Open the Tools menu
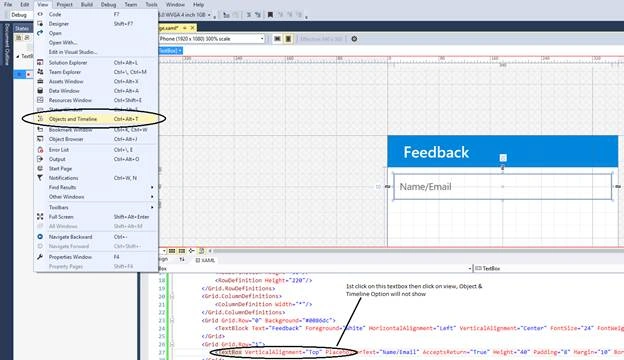 pyautogui.click(x=151, y=5)
